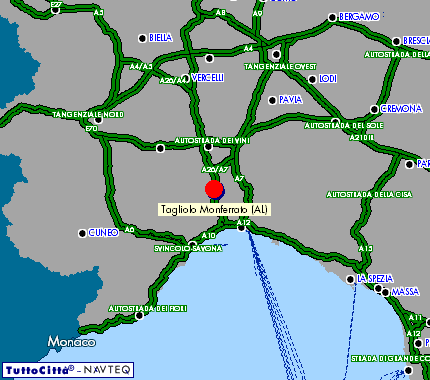430x380 pixels.
Task: Select the Autostrada dei Fiori label
Action: tap(147, 309)
